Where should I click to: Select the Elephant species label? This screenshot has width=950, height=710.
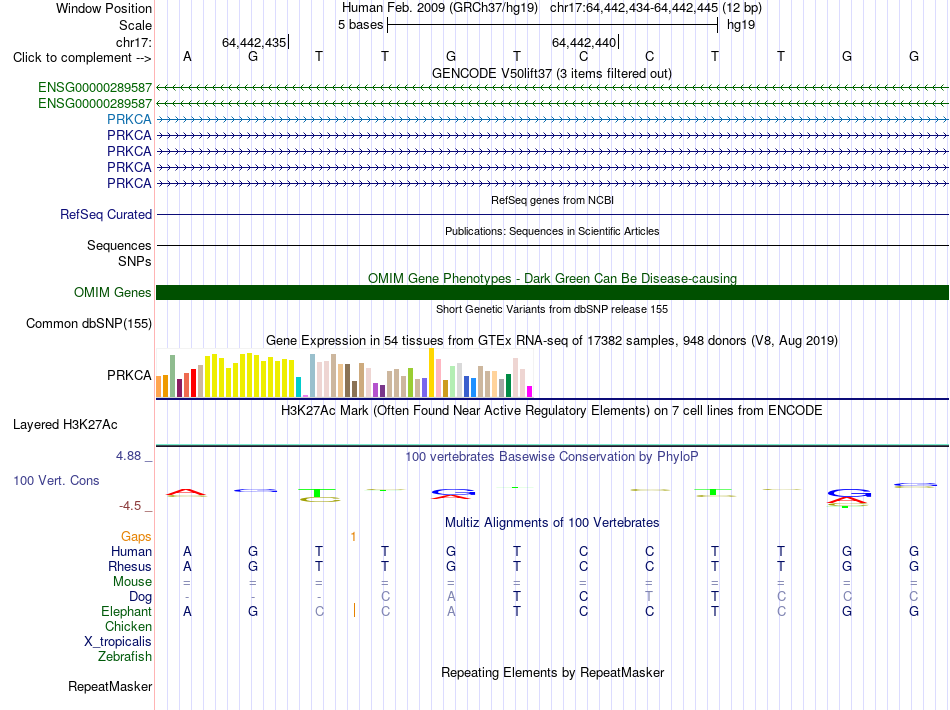pyautogui.click(x=126, y=611)
